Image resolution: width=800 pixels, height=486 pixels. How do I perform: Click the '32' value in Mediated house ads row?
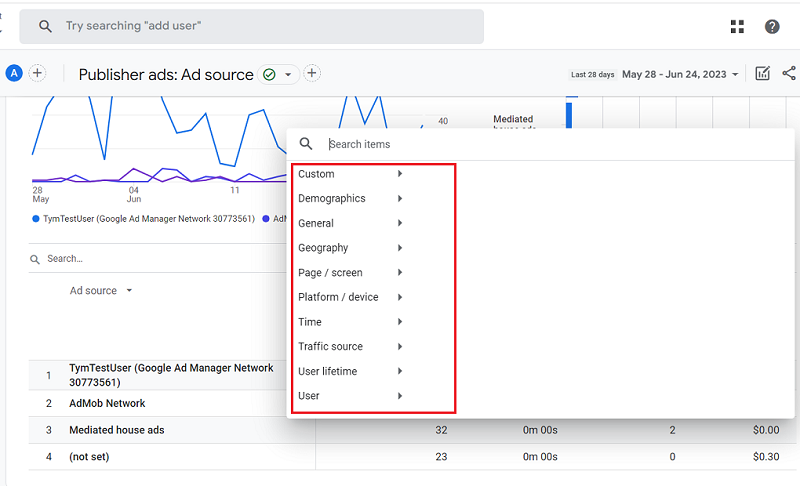(x=441, y=430)
